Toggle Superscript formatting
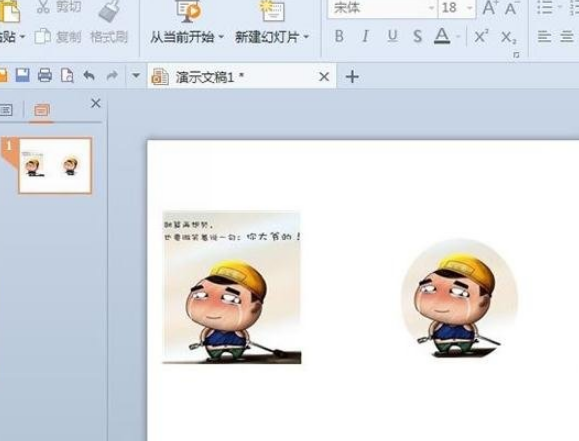The width and height of the screenshot is (579, 441). point(482,36)
